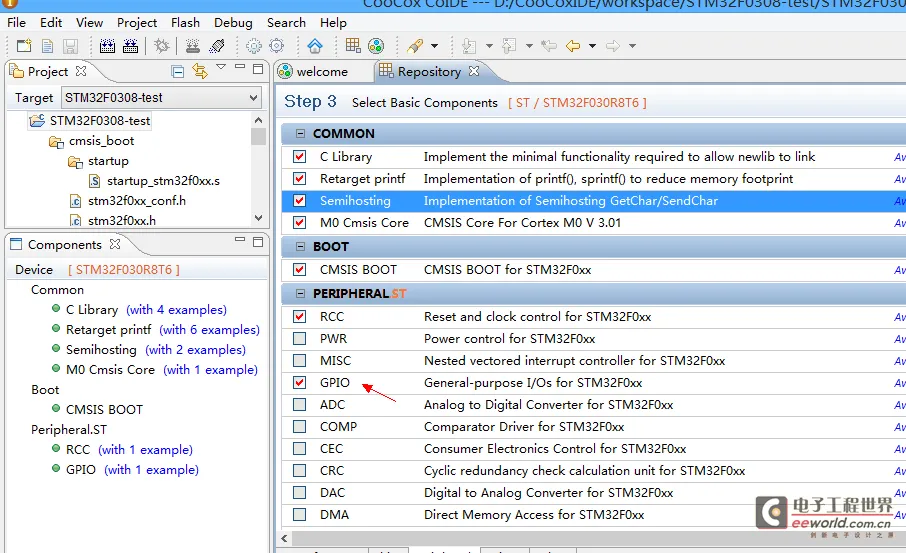The width and height of the screenshot is (906, 553).
Task: Open Retarget printf 'with 6 examples' link
Action: pyautogui.click(x=209, y=330)
